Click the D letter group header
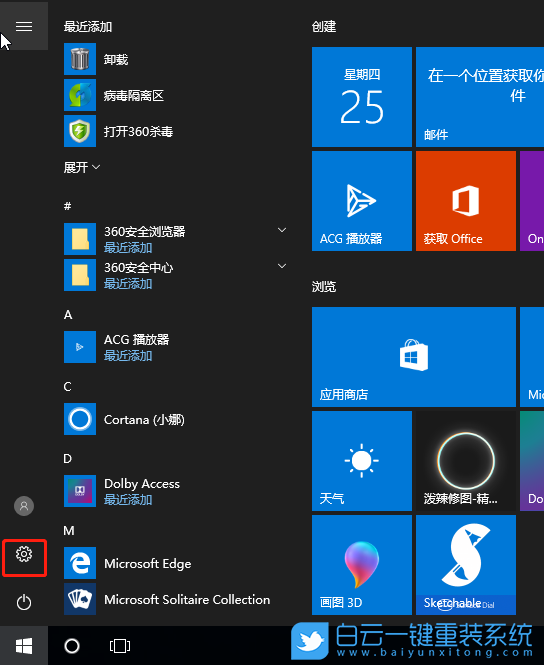This screenshot has width=544, height=665. coord(67,458)
